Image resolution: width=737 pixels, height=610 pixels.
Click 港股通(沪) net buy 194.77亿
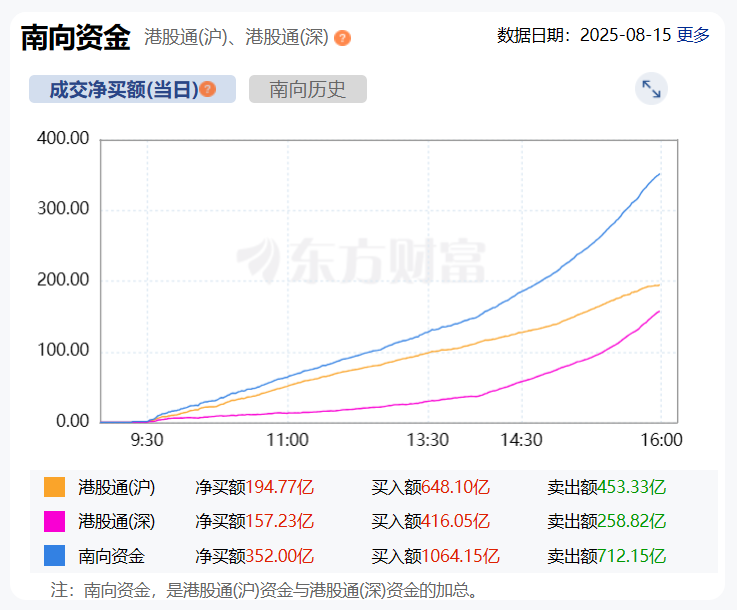pos(280,487)
